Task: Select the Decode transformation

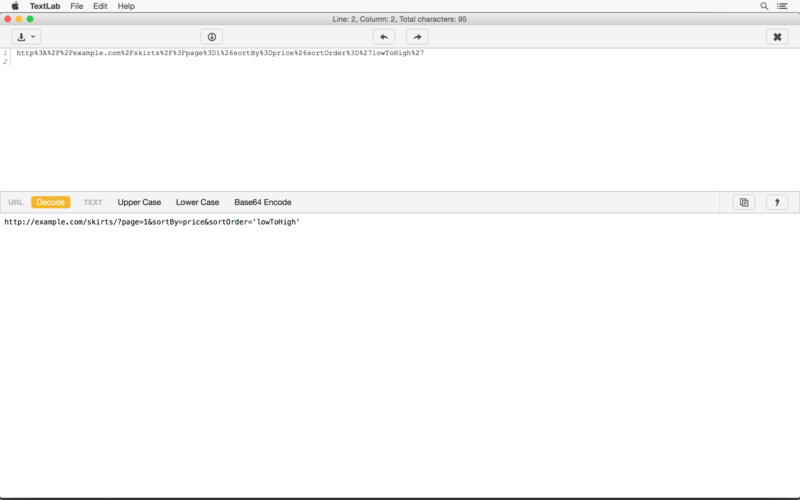Action: pyautogui.click(x=51, y=202)
